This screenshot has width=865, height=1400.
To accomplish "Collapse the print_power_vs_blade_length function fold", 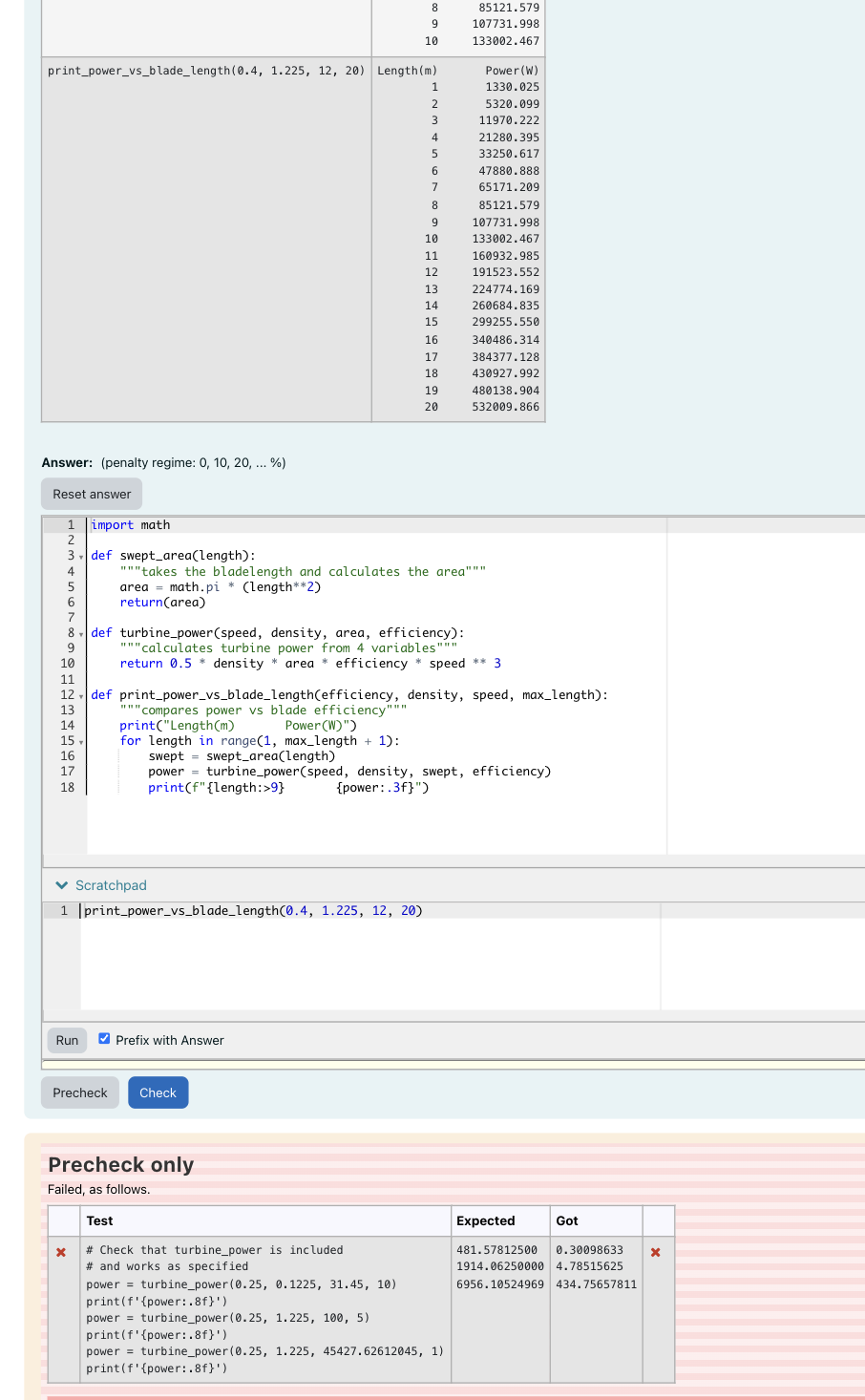I will point(81,695).
